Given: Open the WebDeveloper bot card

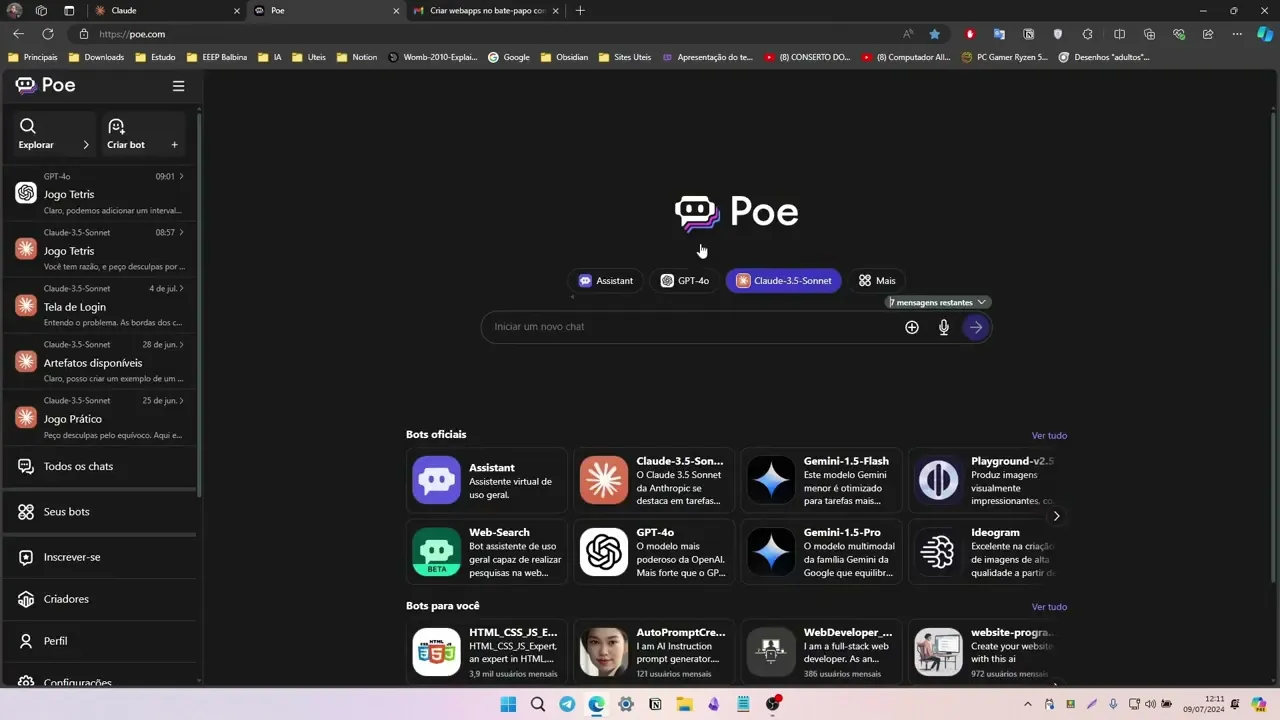Looking at the screenshot, I should pos(821,652).
